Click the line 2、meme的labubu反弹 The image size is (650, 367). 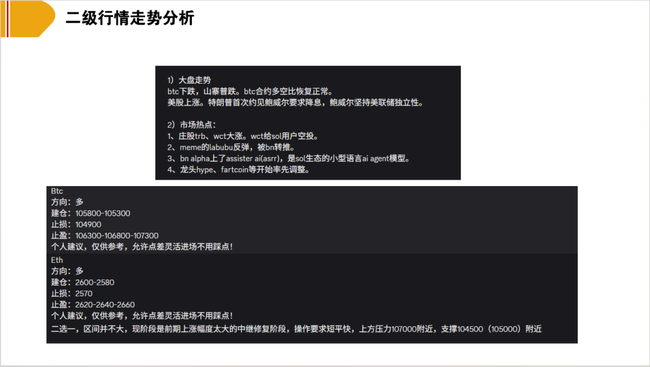point(231,147)
